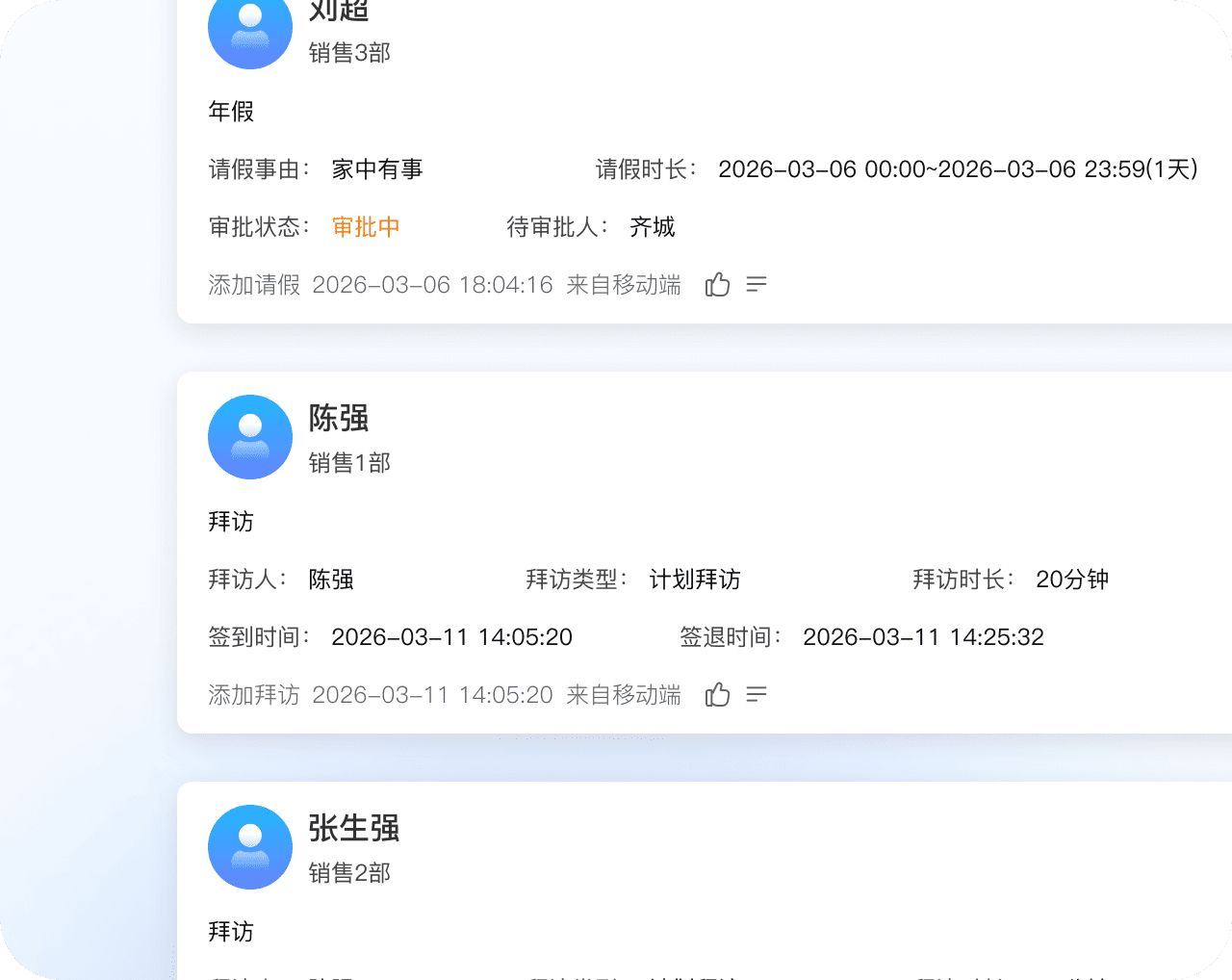Click the 销售3部 department label
Viewport: 1232px width, 980px height.
tap(349, 53)
